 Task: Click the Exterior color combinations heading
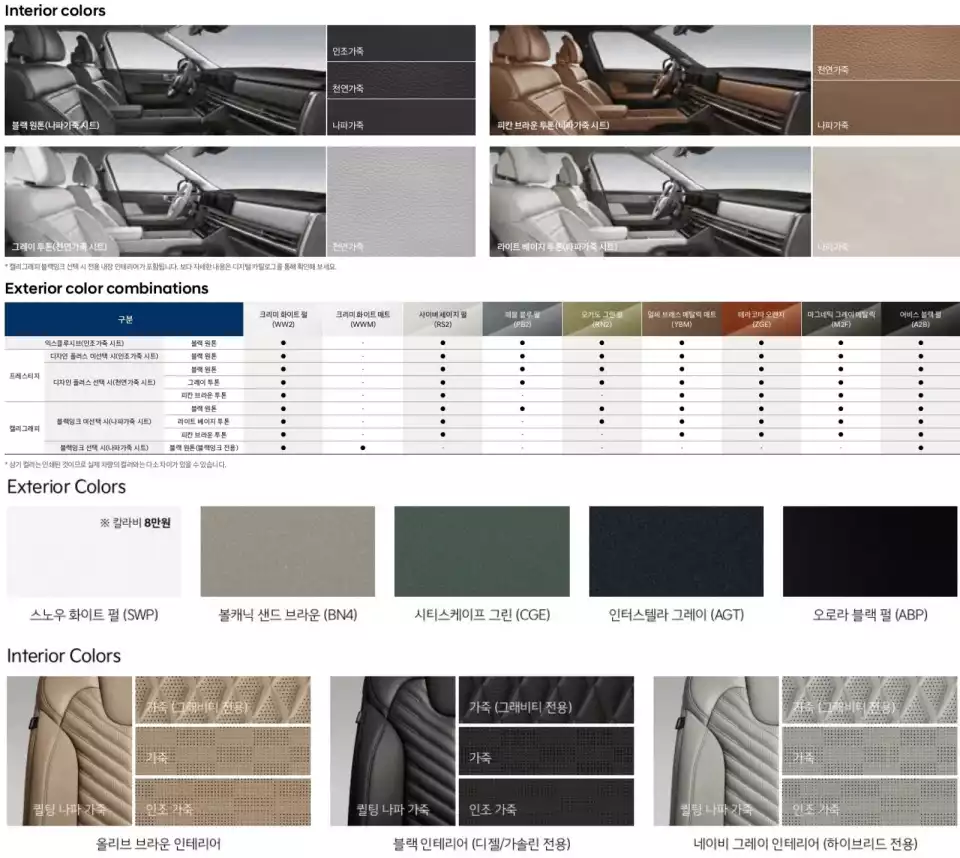click(107, 288)
